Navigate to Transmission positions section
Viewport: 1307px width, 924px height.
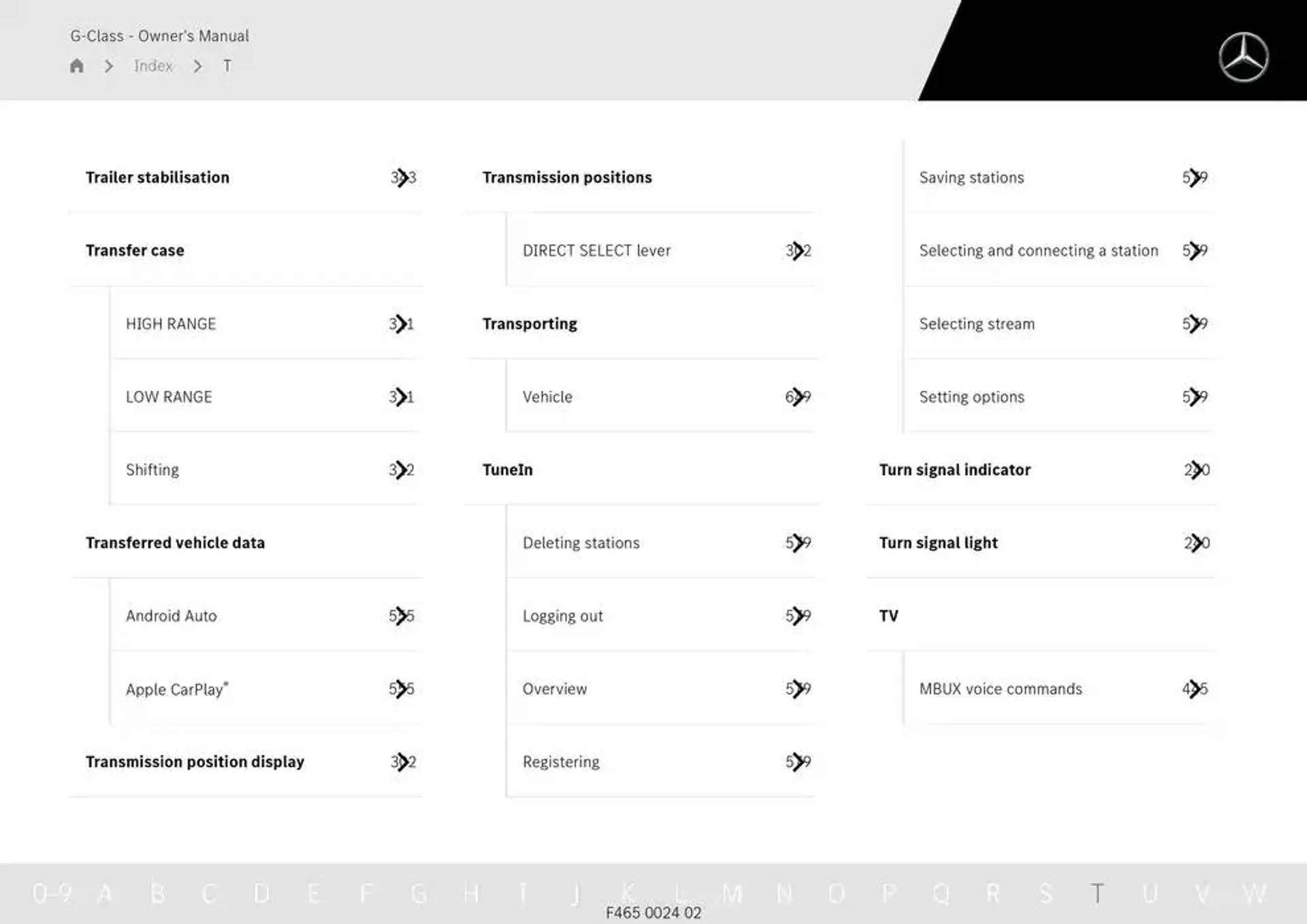[568, 177]
